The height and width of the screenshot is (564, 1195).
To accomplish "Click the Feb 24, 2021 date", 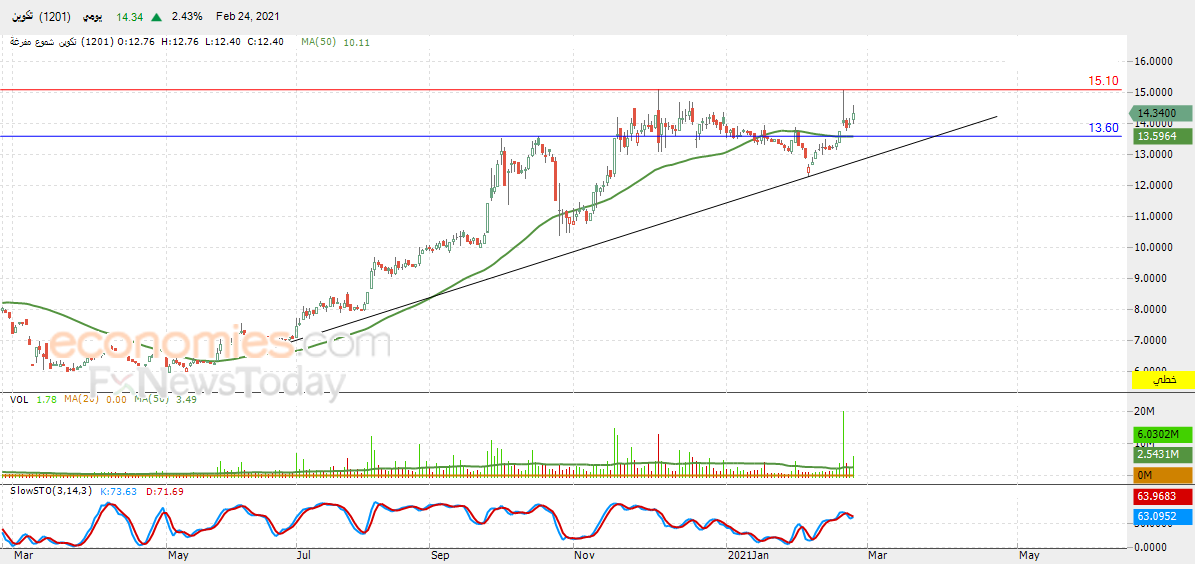I will tap(246, 16).
